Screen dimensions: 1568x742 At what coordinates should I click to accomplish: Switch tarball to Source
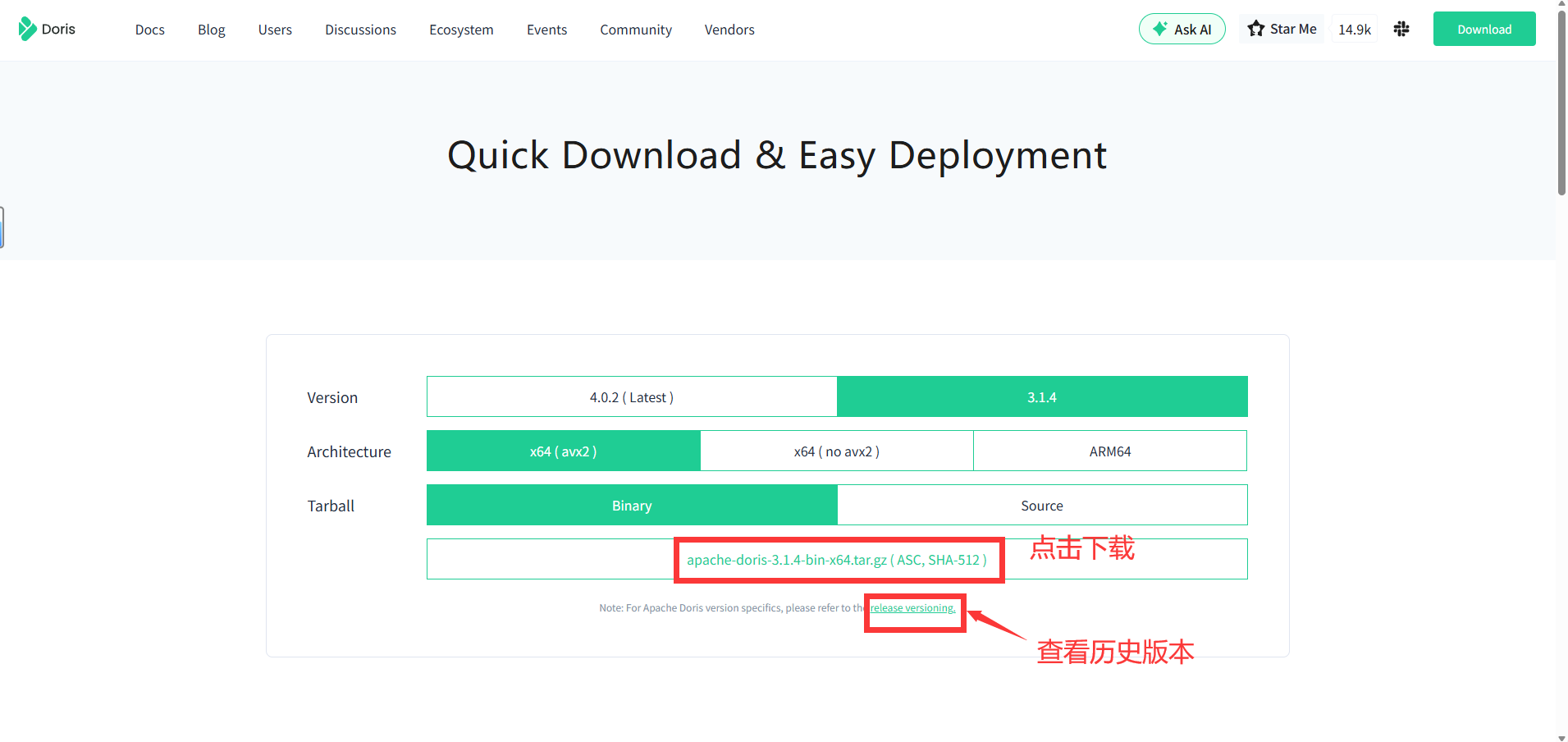click(x=1041, y=506)
